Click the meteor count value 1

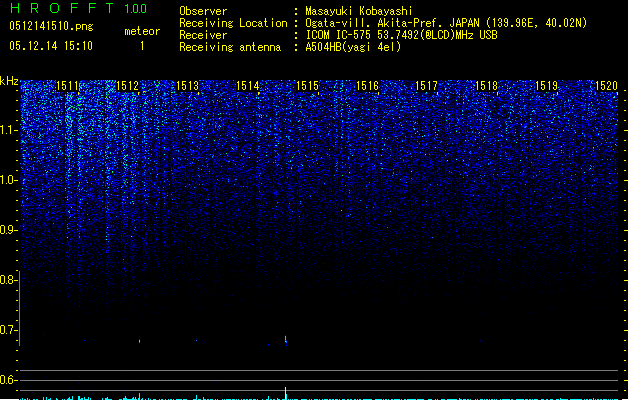142,46
